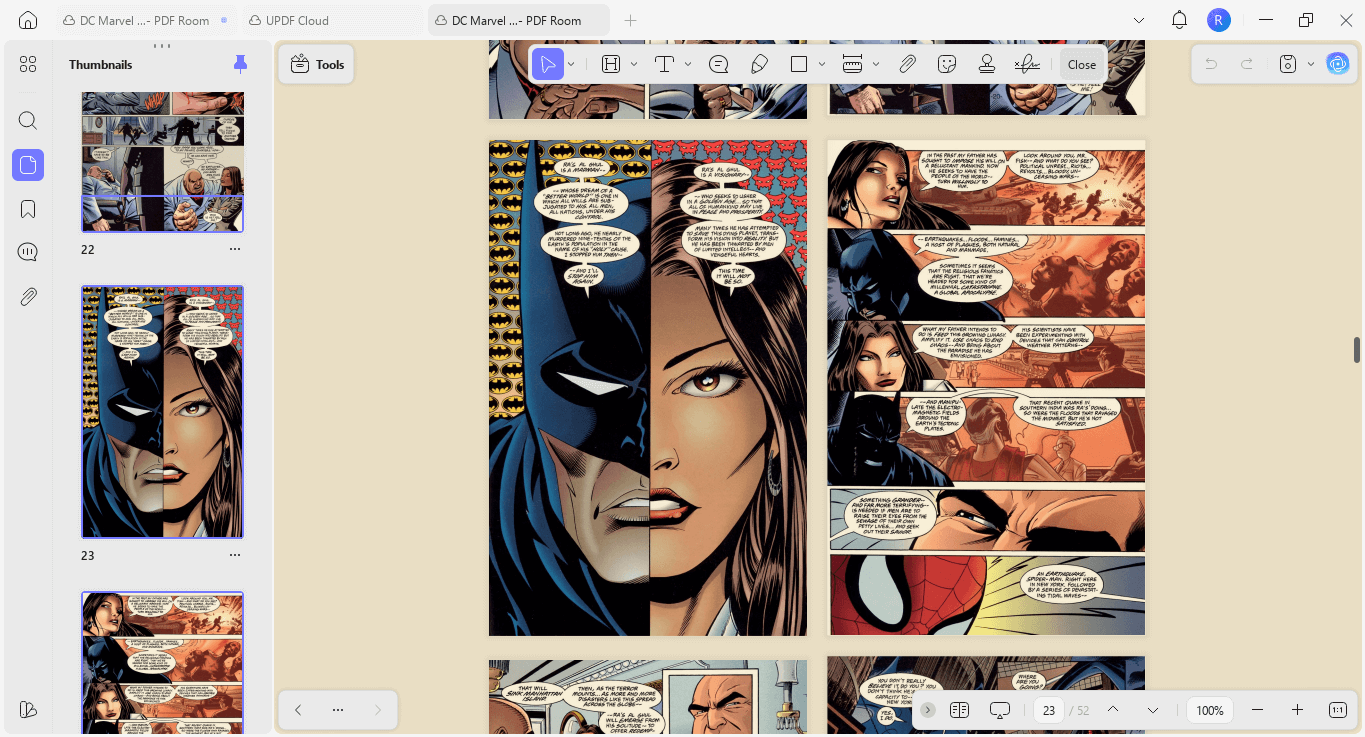Click the attach file paperclip in toolbar
The height and width of the screenshot is (737, 1365).
click(907, 64)
